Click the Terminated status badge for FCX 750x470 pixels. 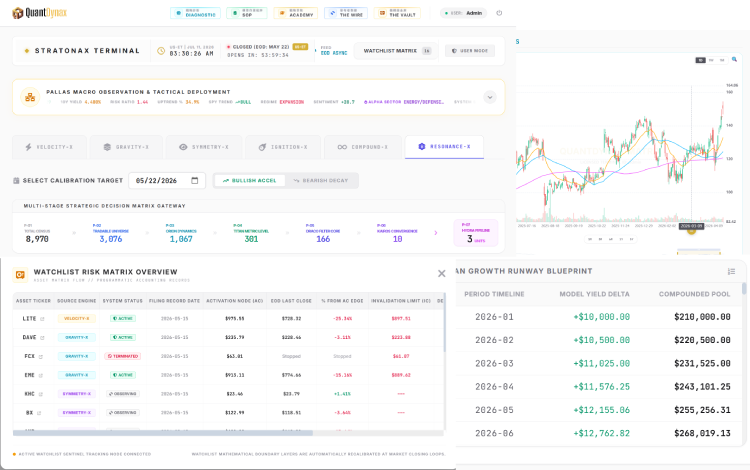[123, 356]
